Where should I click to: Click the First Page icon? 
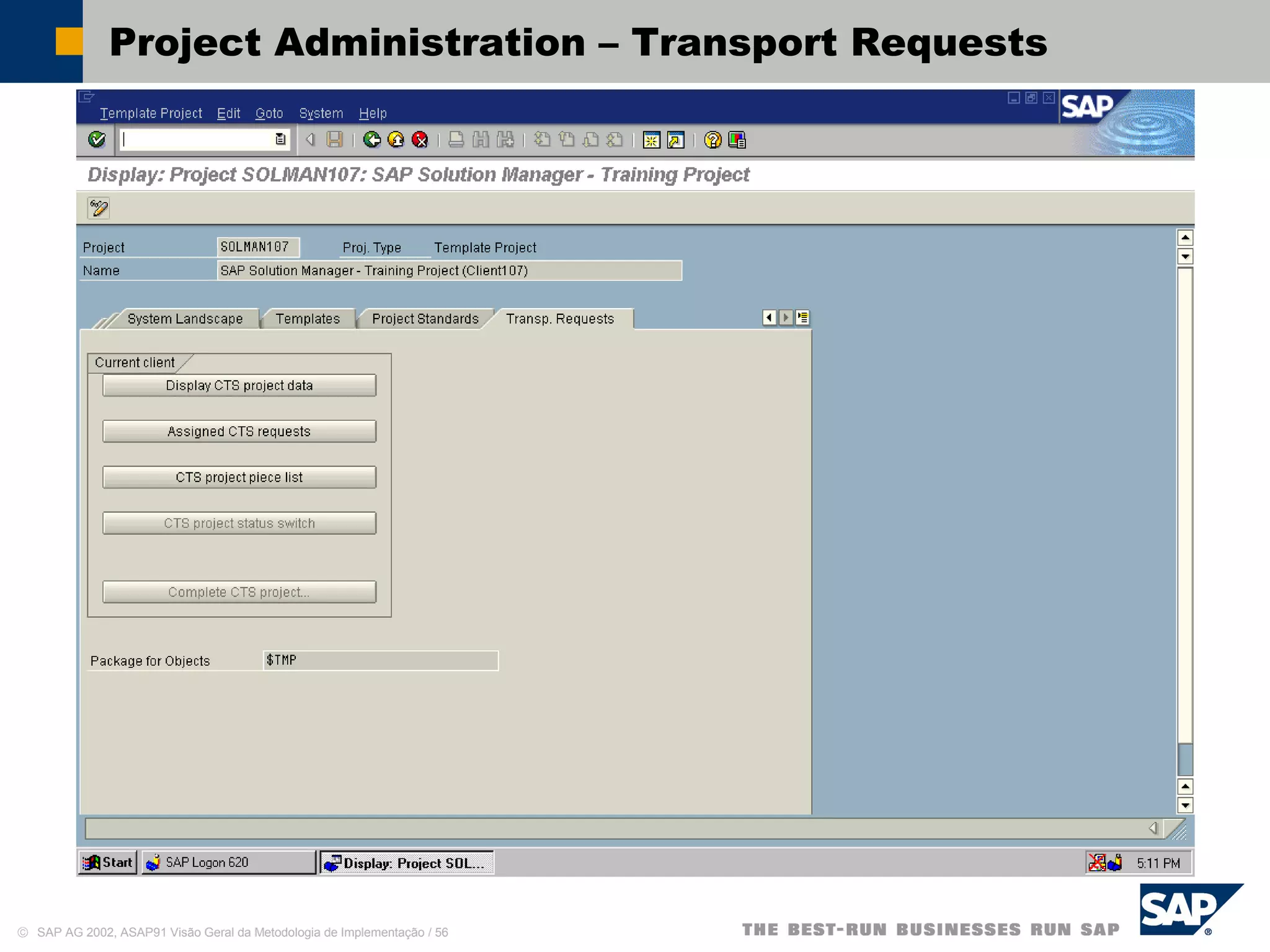click(542, 140)
